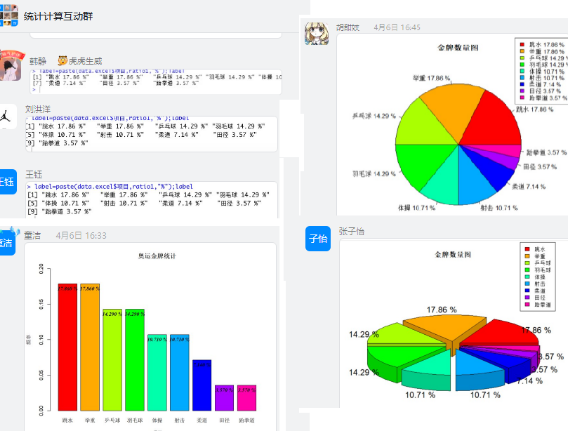Screen dimensions: 568x431
Task: Open the 3D exploded pie chart image
Action: tap(454, 323)
